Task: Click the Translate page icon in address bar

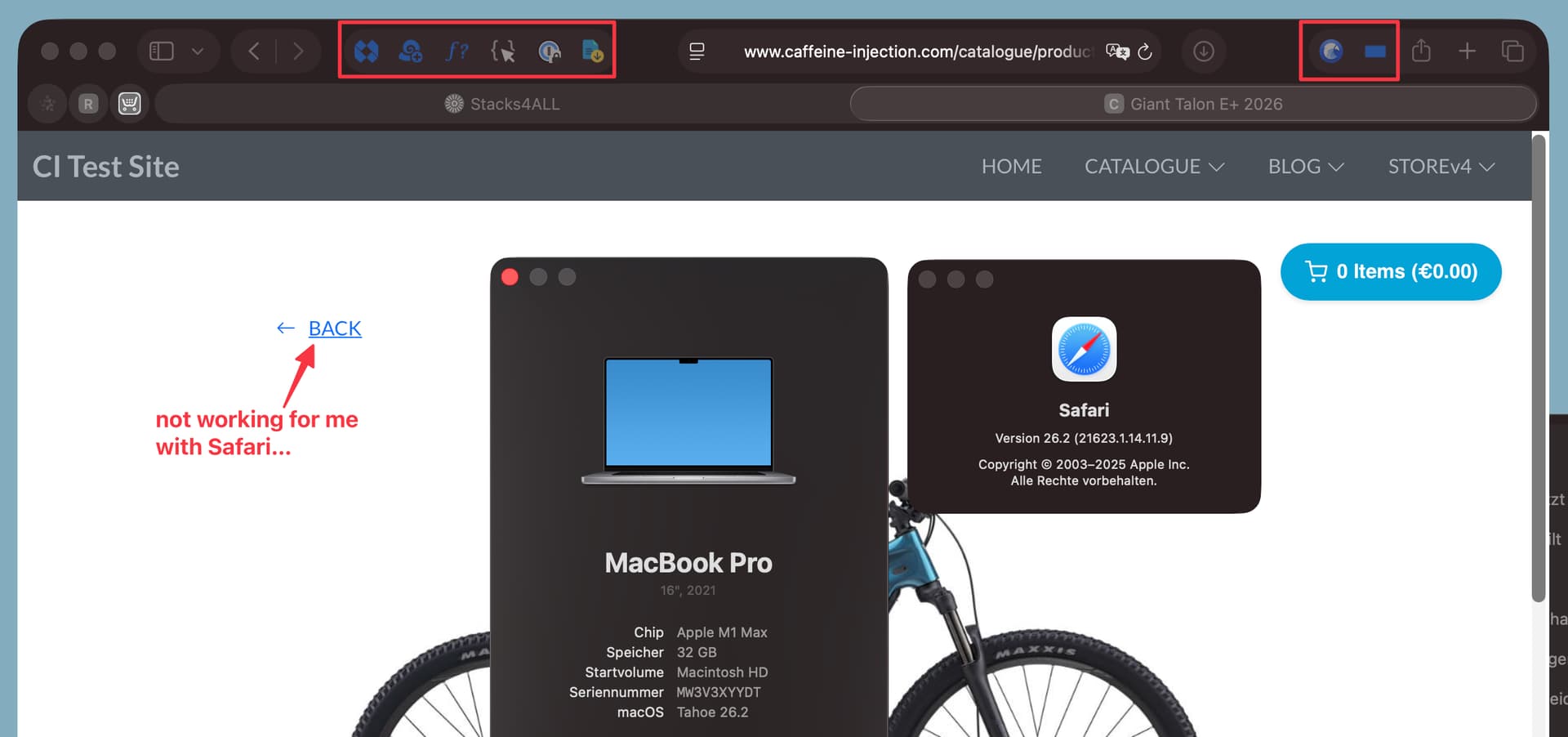Action: [x=1116, y=51]
